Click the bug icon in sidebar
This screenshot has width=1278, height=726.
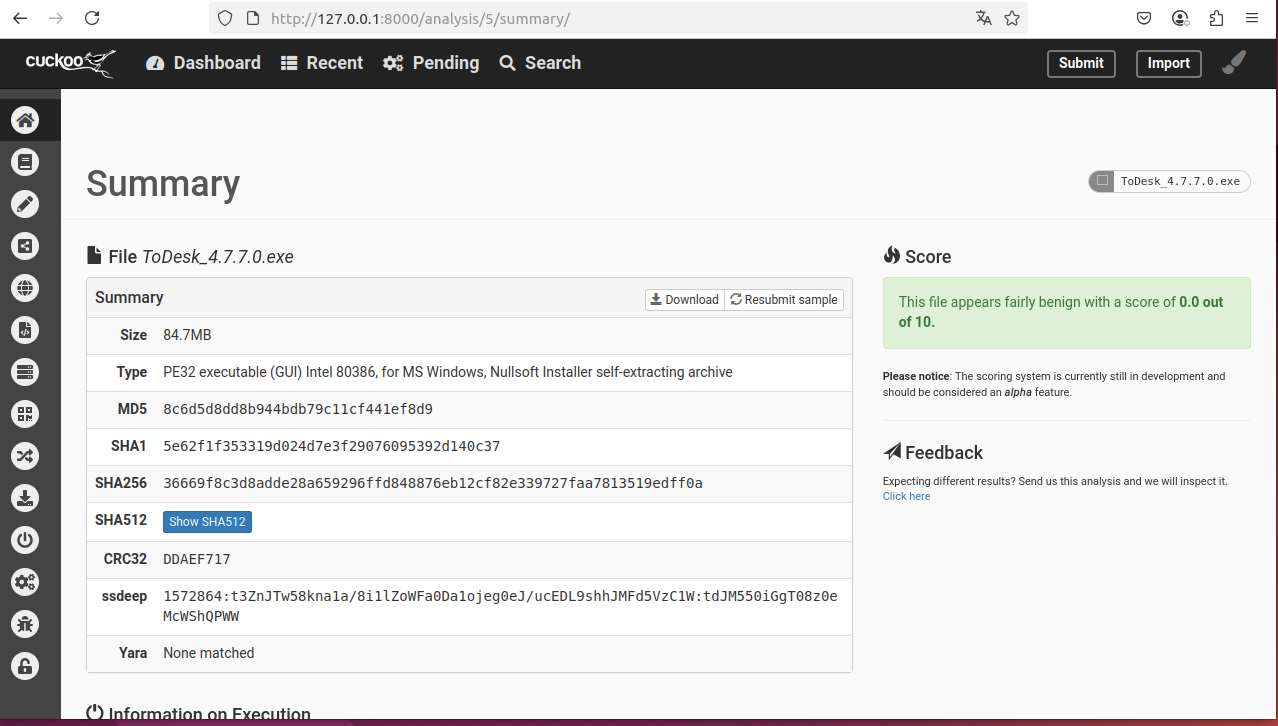click(x=25, y=624)
